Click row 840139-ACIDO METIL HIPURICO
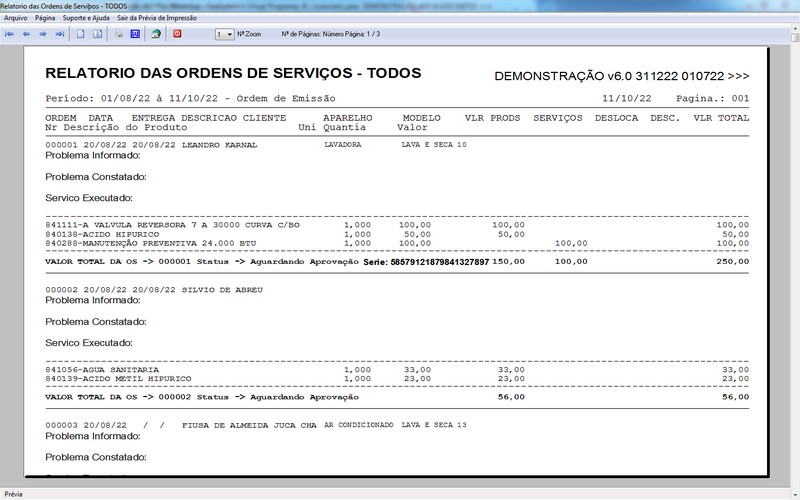 click(x=397, y=379)
